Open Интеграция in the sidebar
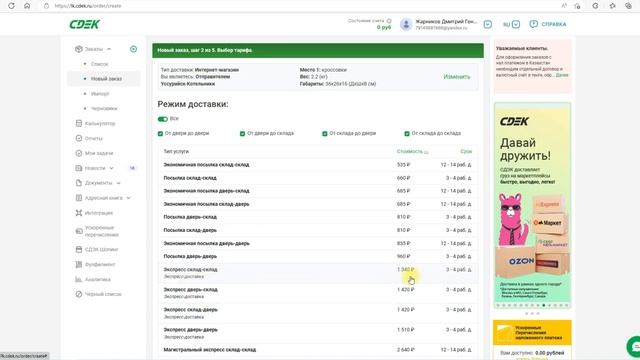This screenshot has height=360, width=640. pyautogui.click(x=99, y=213)
